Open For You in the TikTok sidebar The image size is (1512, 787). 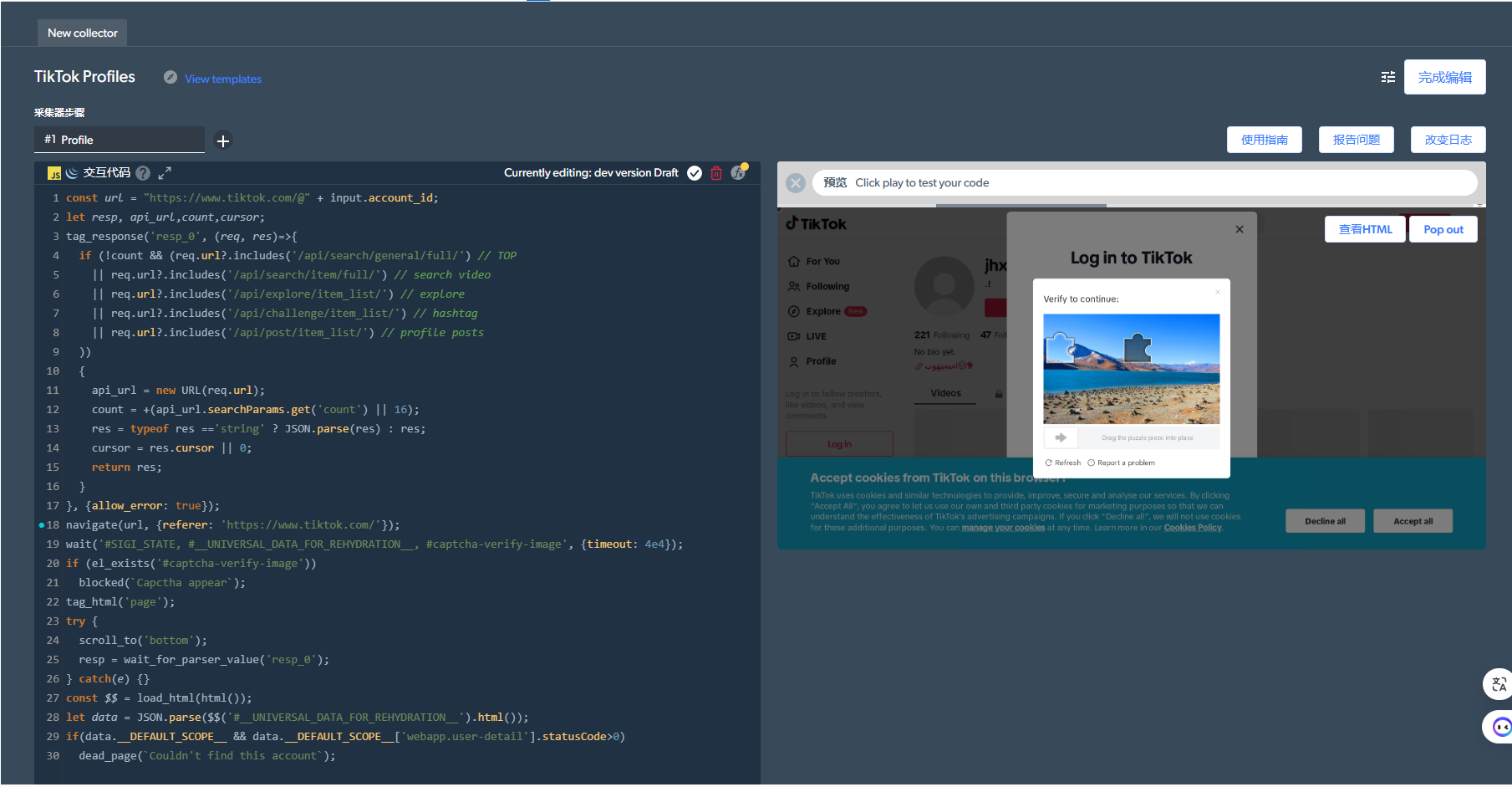(823, 262)
